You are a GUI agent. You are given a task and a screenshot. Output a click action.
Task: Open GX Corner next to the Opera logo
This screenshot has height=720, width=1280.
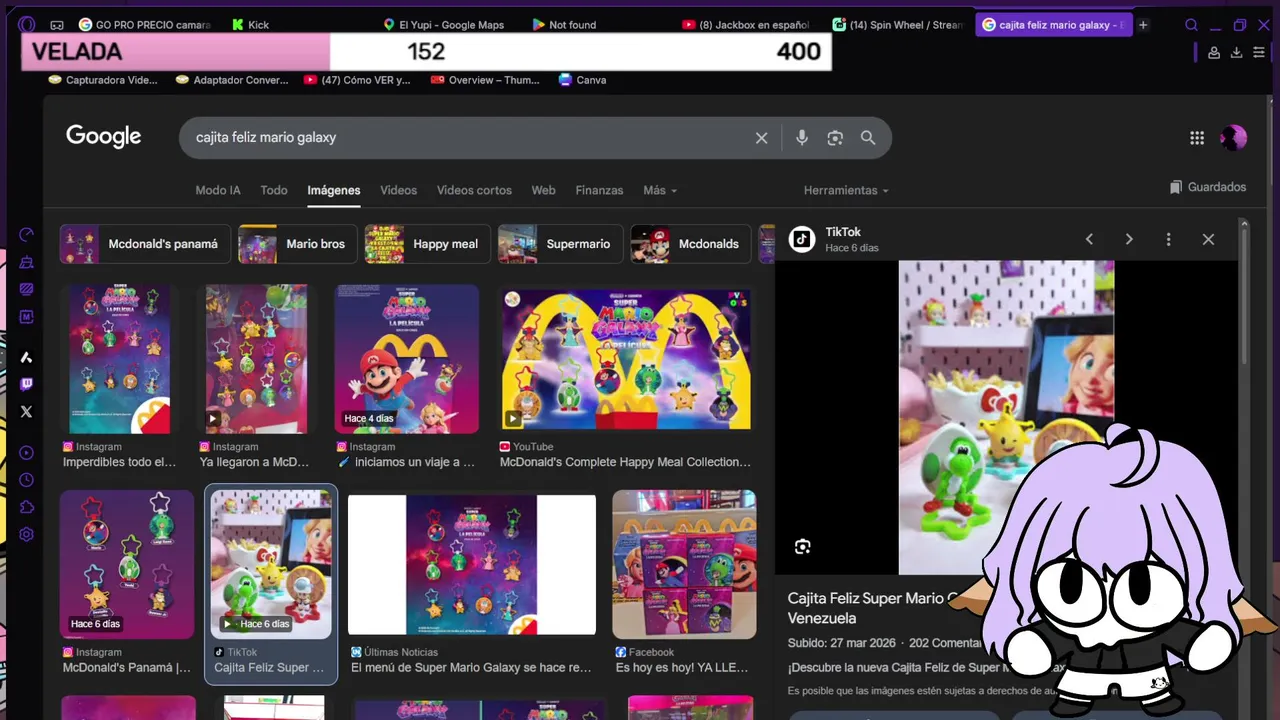pos(57,25)
